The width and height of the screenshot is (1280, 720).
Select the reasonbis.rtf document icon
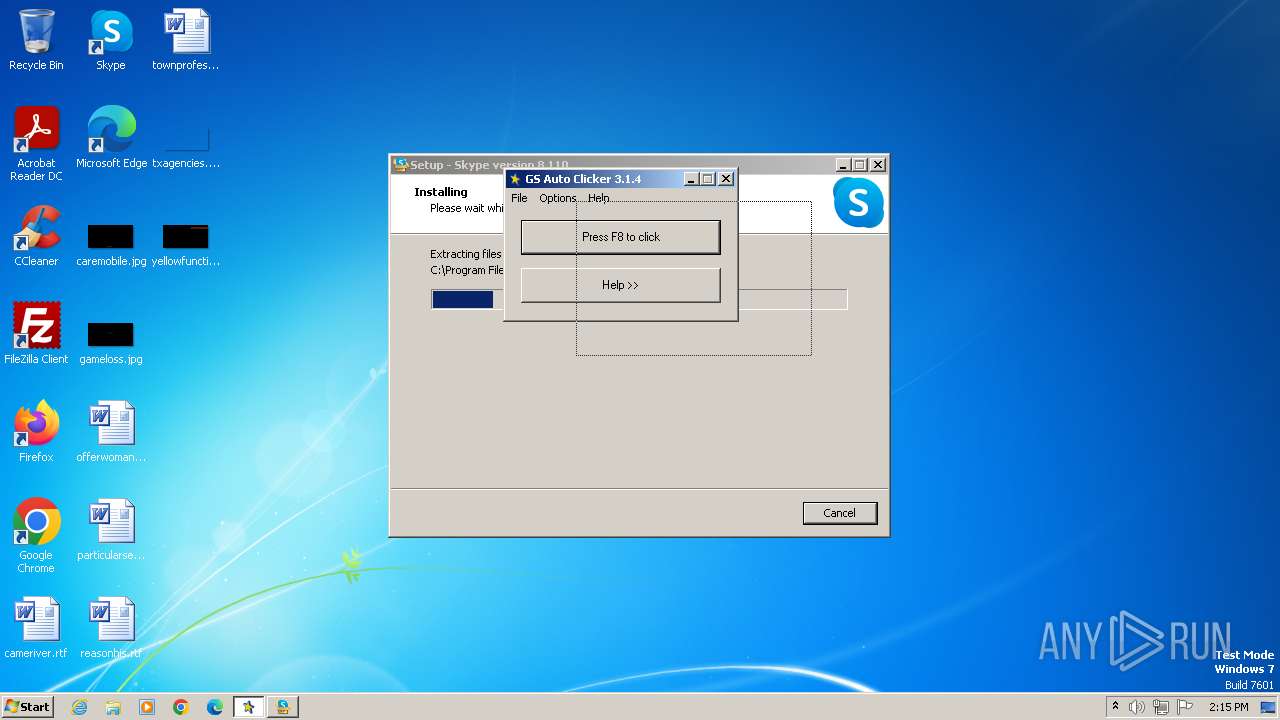[111, 628]
